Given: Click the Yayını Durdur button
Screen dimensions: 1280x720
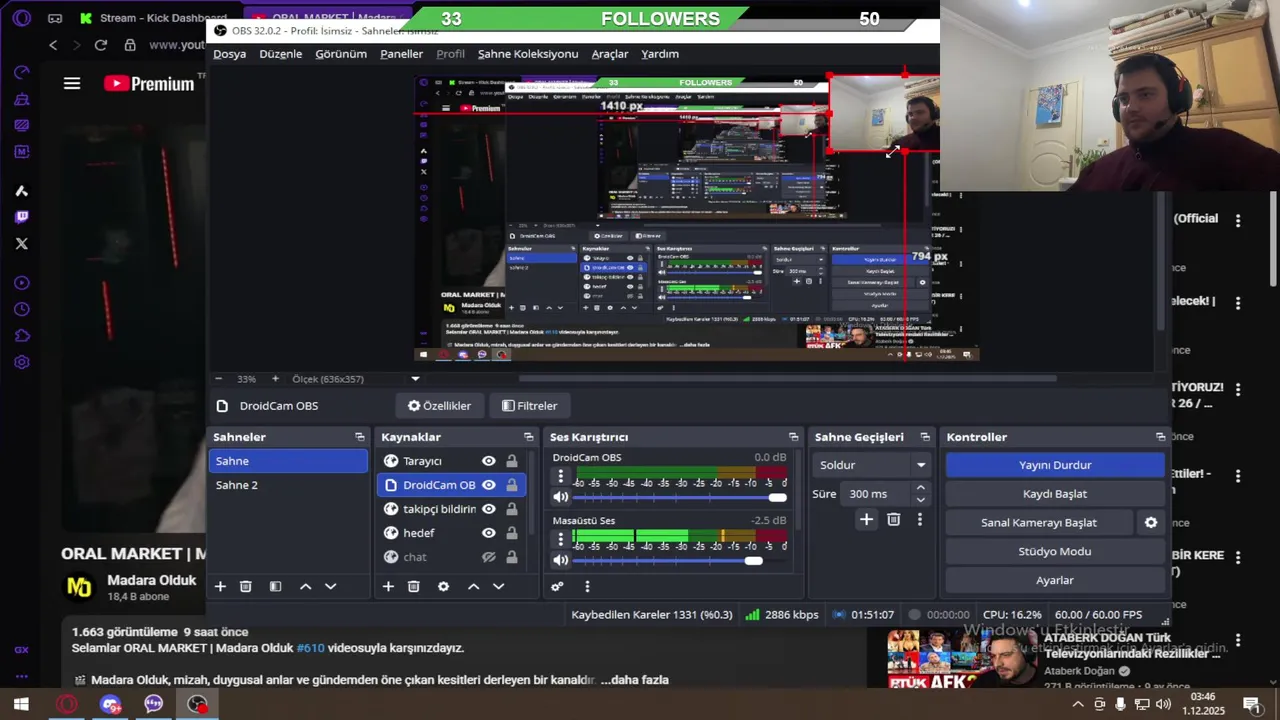Looking at the screenshot, I should pyautogui.click(x=1055, y=465).
